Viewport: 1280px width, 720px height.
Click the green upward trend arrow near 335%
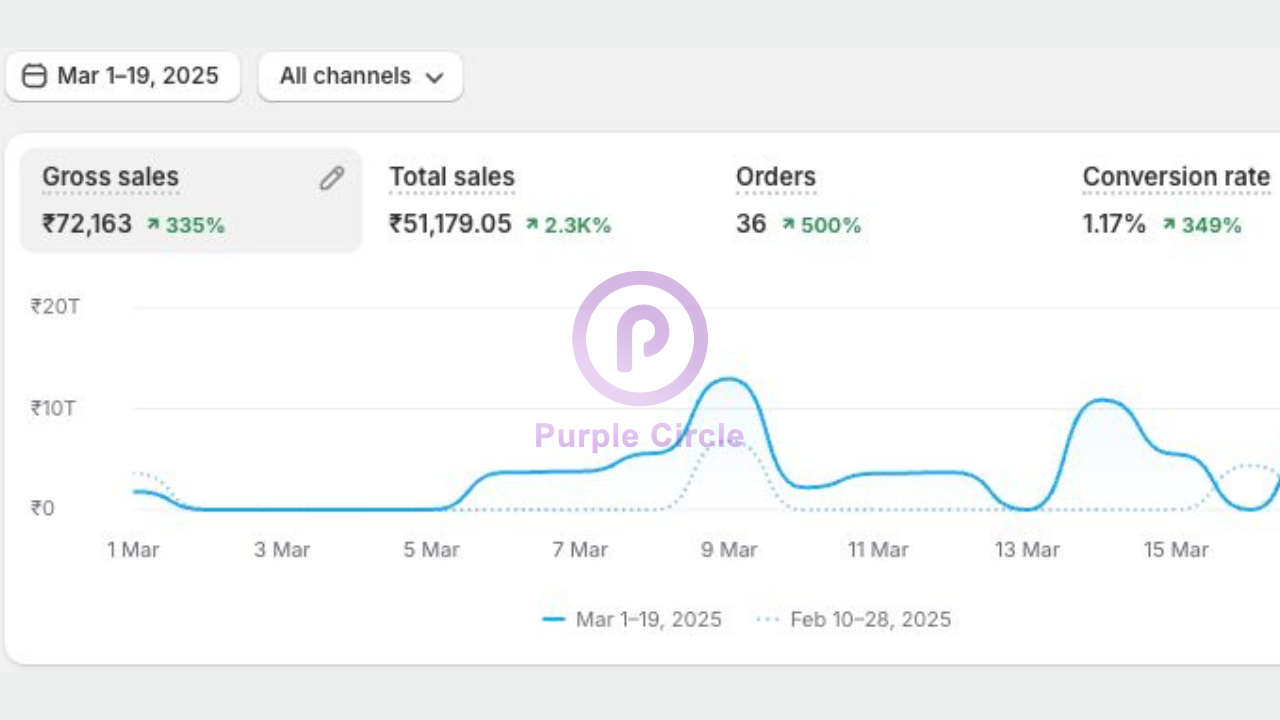pyautogui.click(x=152, y=225)
